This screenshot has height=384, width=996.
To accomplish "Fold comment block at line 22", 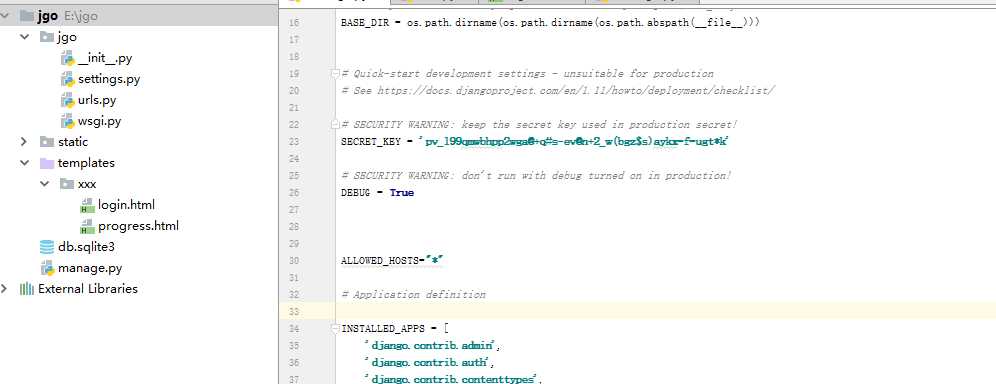I will click(x=335, y=124).
